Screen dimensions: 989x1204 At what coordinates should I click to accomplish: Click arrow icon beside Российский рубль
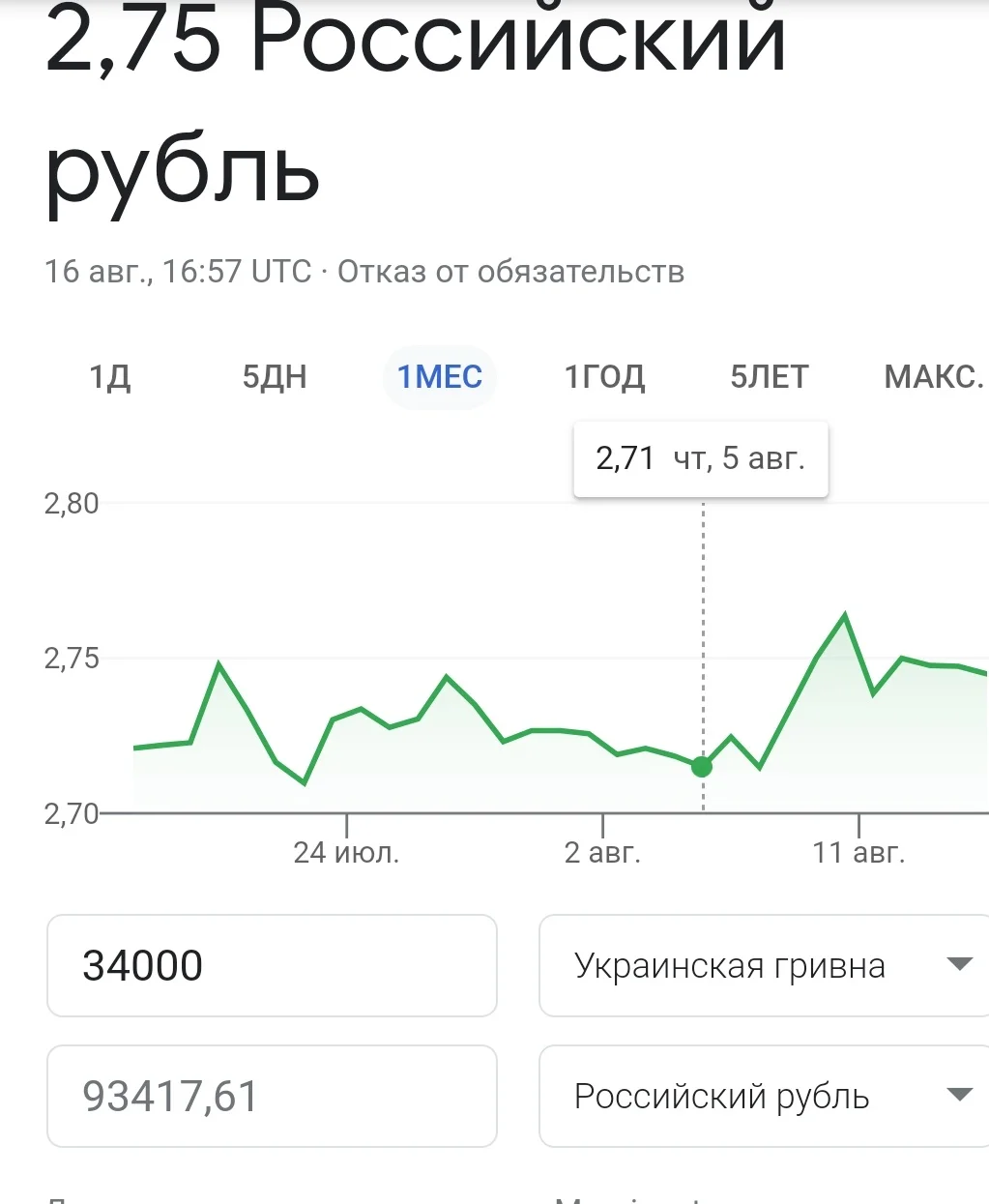coord(959,1095)
